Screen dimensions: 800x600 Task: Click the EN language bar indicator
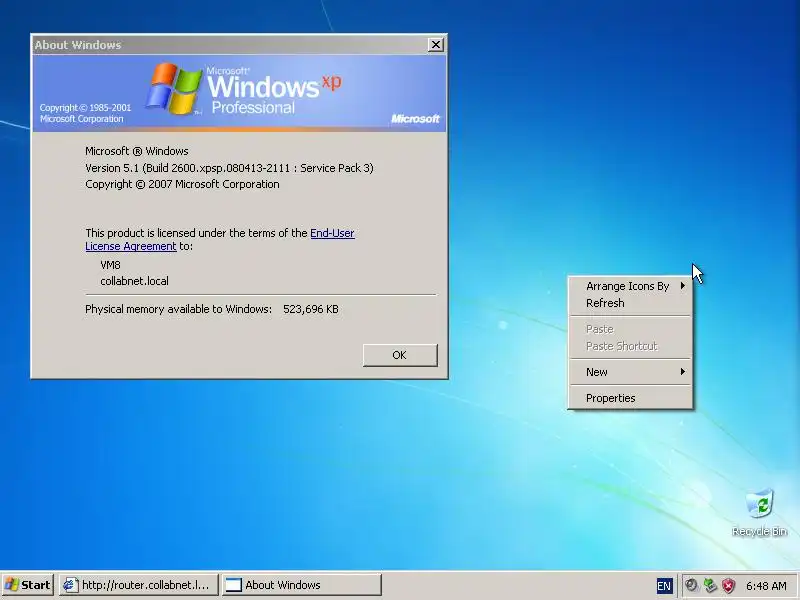pos(664,585)
